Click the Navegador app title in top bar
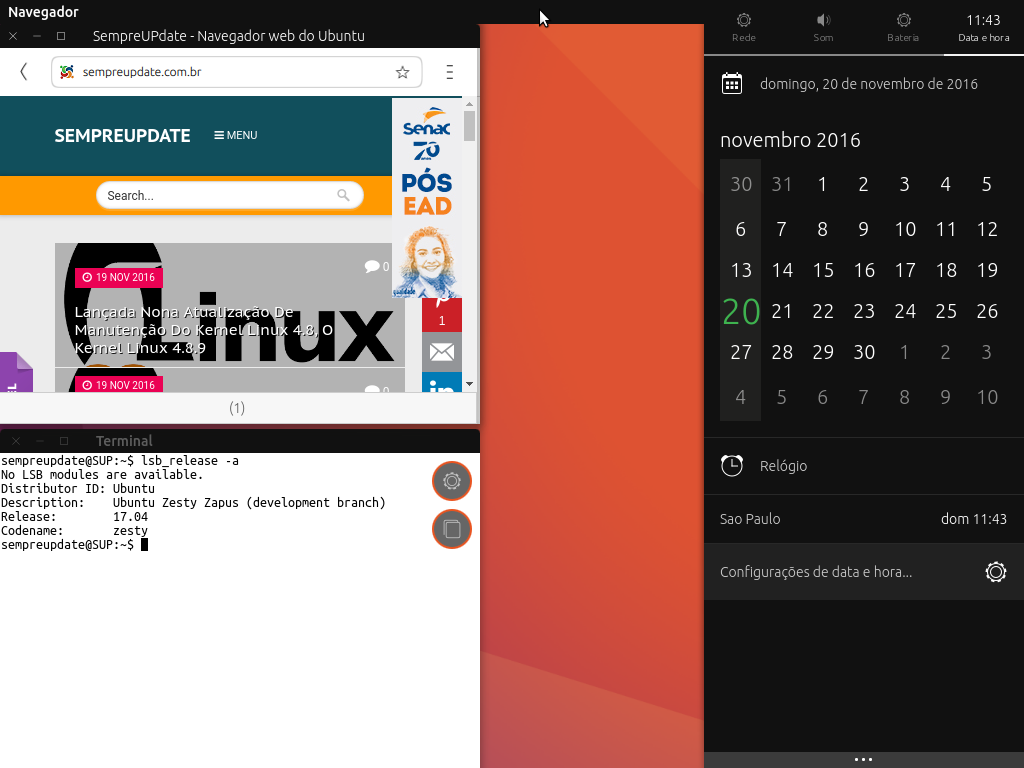This screenshot has height=768, width=1024. (43, 12)
